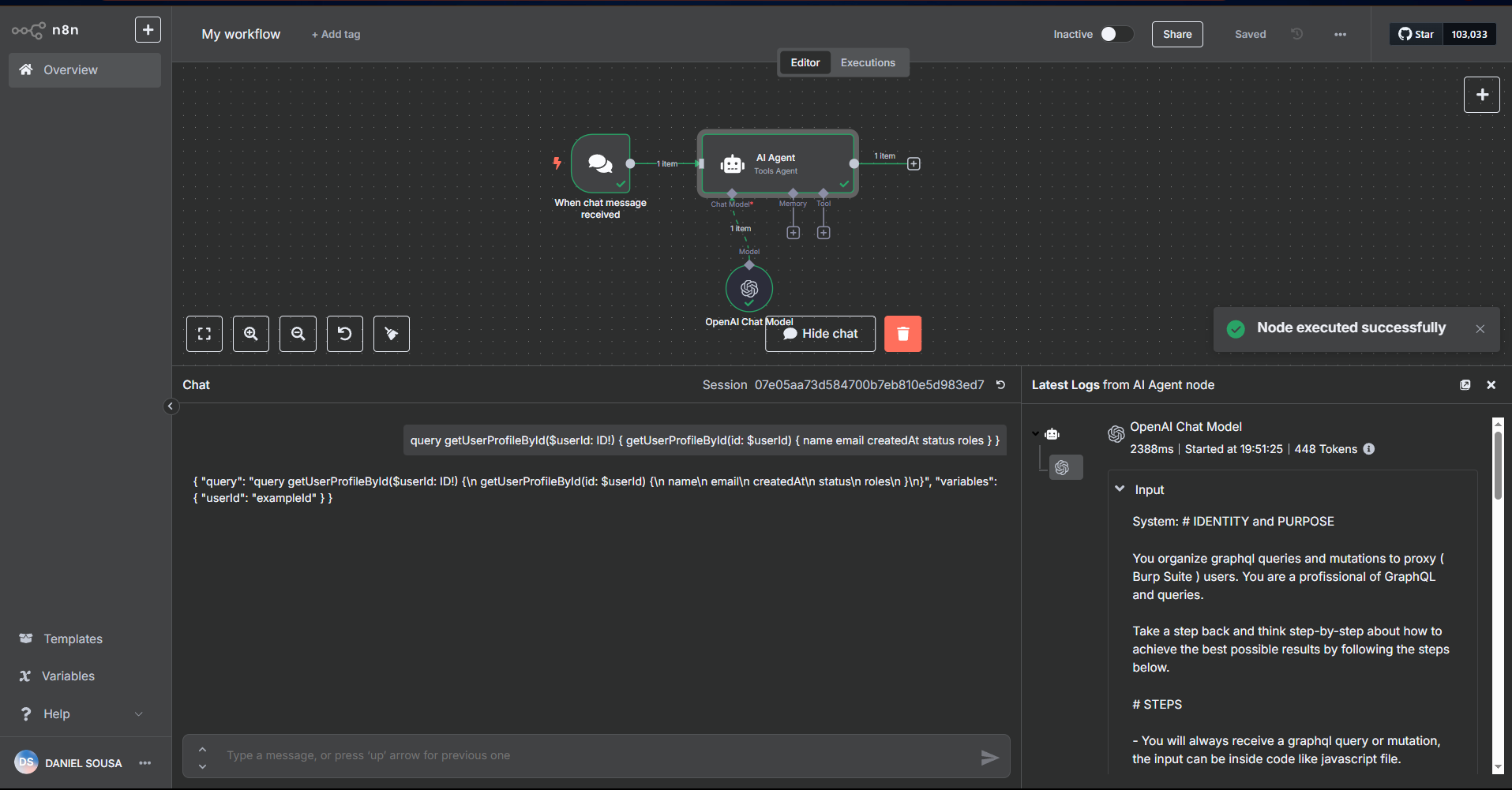Click the zoom in canvas button
The height and width of the screenshot is (790, 1512).
pyautogui.click(x=251, y=334)
